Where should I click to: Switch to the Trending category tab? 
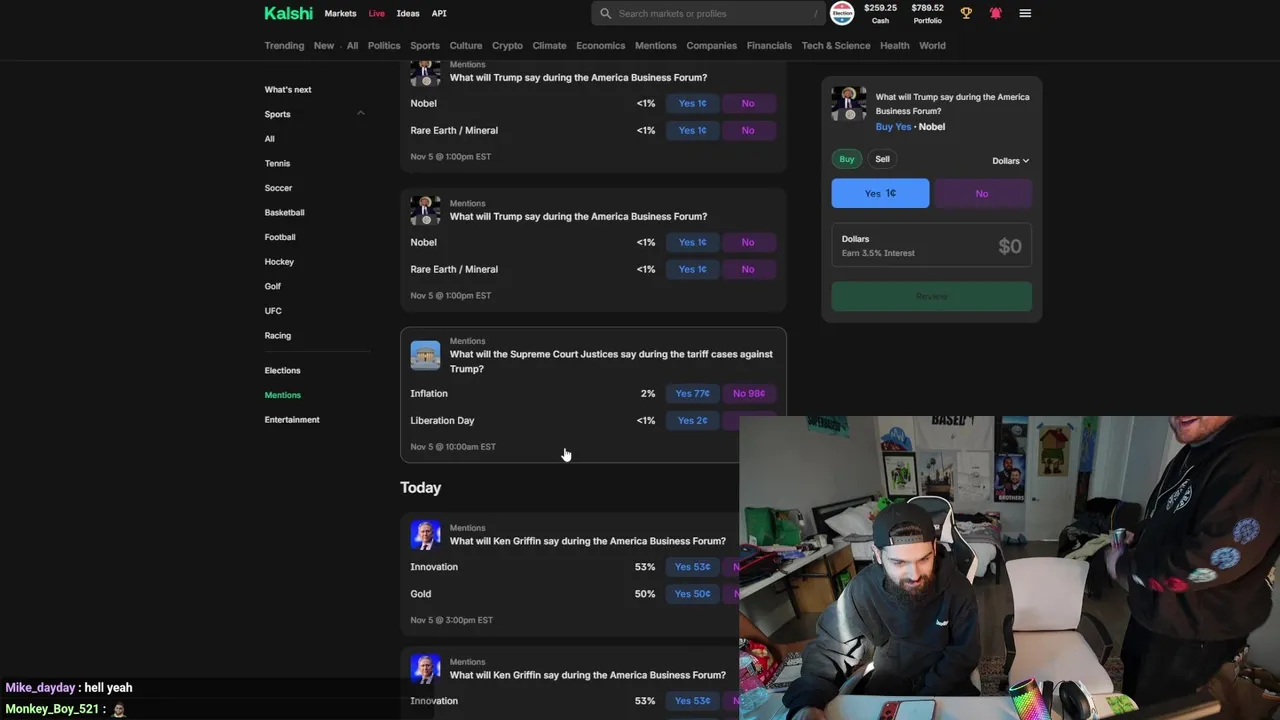point(284,45)
